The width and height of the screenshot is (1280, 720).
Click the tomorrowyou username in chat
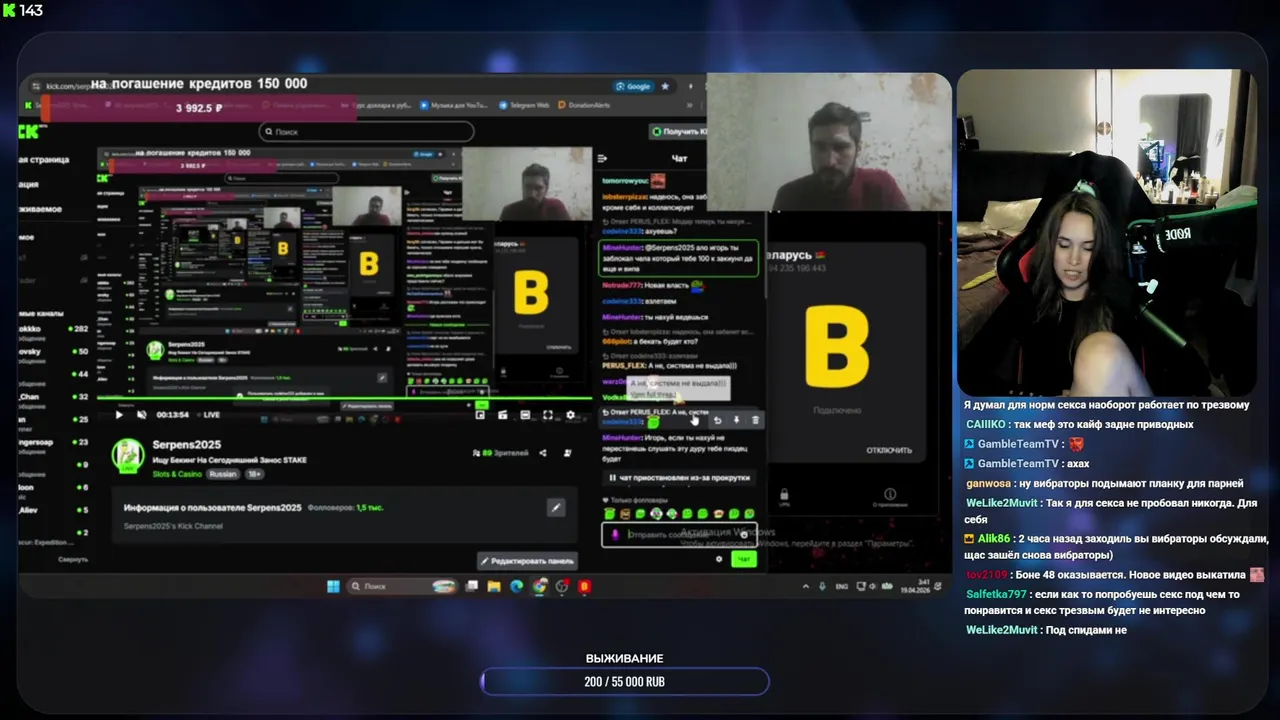(x=624, y=181)
